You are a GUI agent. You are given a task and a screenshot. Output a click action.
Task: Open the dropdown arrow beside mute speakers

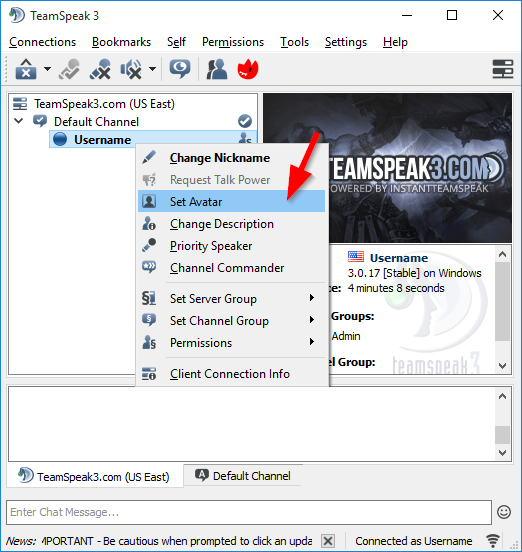(x=152, y=69)
